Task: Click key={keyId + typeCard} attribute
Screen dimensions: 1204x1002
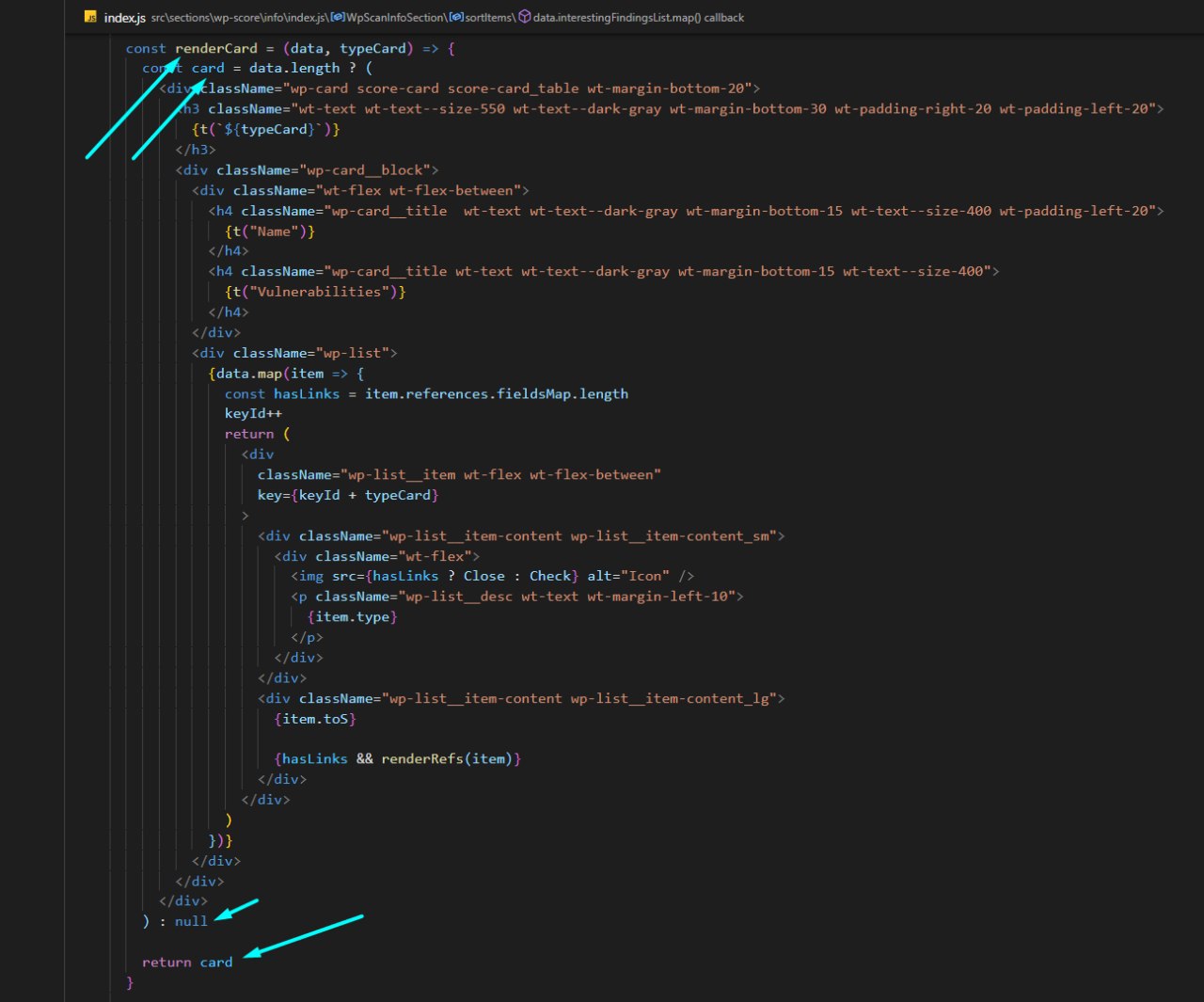Action: pos(348,495)
